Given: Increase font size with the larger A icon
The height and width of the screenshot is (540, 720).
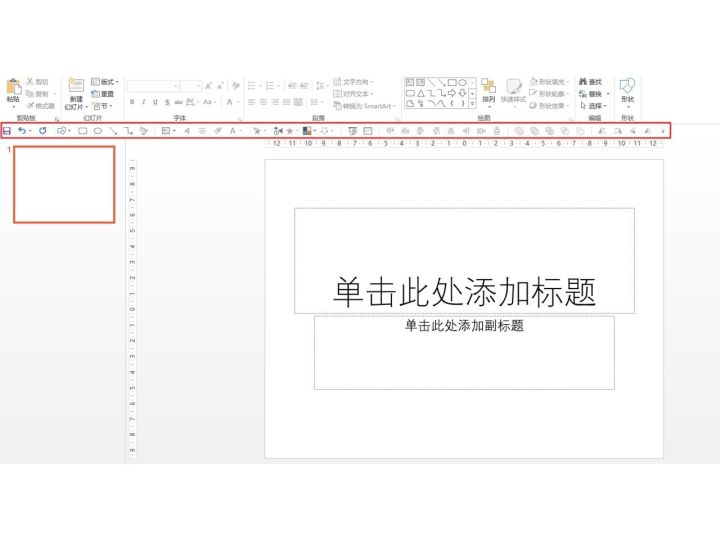Looking at the screenshot, I should (208, 86).
